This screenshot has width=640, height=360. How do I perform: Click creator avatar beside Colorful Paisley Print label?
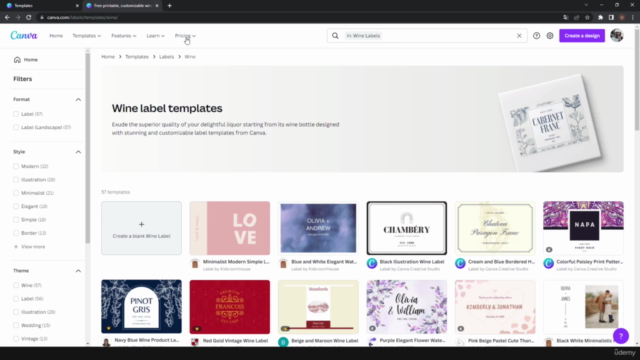pos(548,263)
